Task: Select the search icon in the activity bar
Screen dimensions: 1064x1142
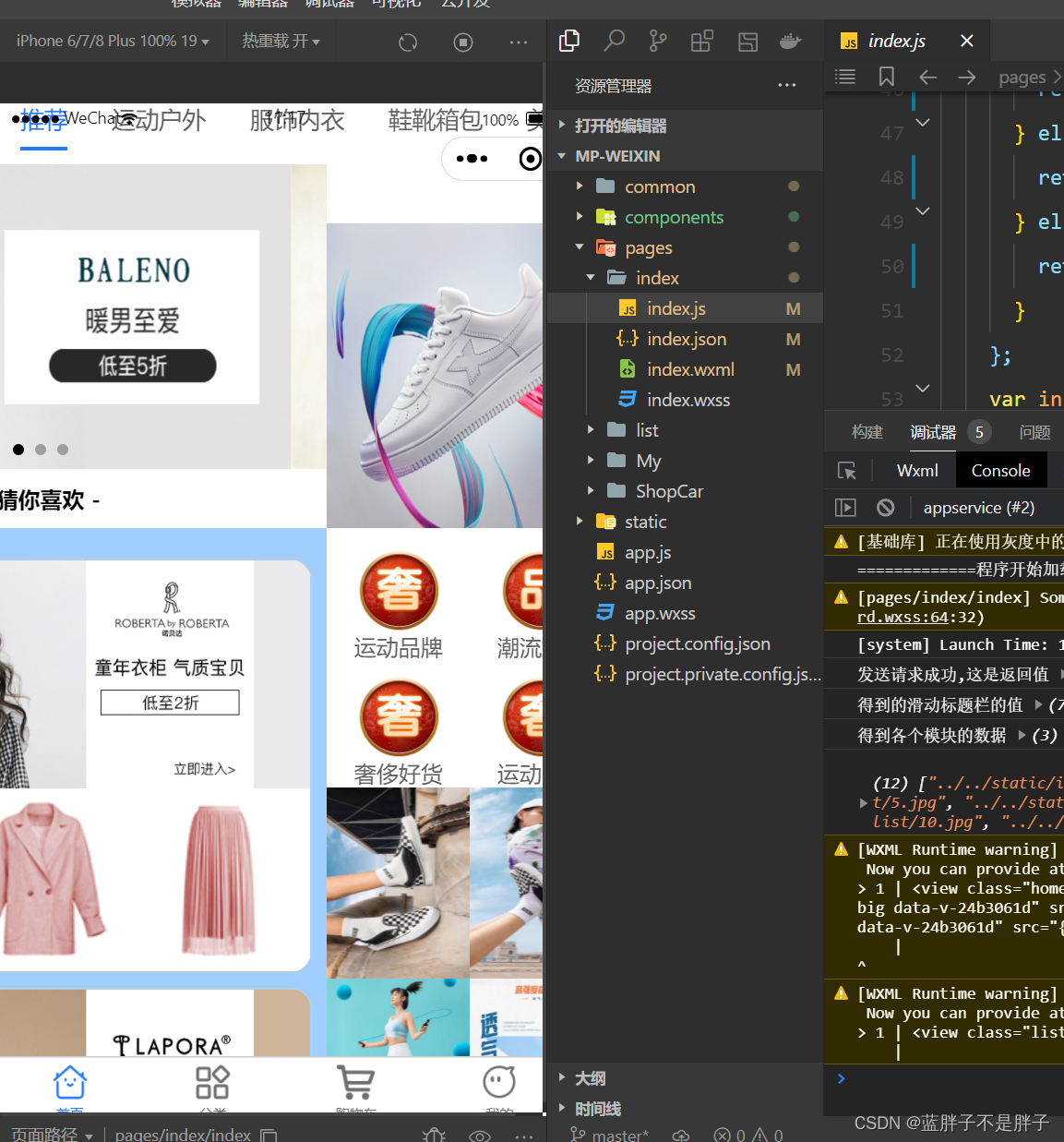Action: coord(614,41)
